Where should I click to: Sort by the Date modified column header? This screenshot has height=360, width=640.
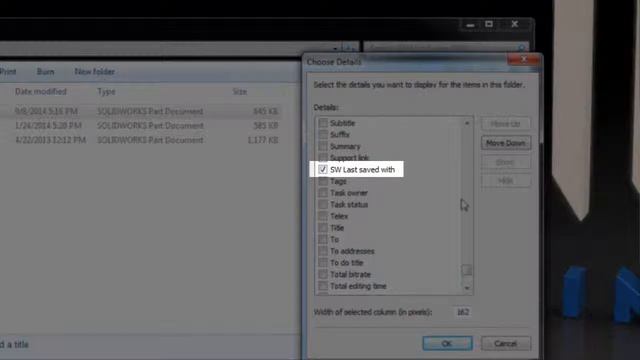point(41,91)
